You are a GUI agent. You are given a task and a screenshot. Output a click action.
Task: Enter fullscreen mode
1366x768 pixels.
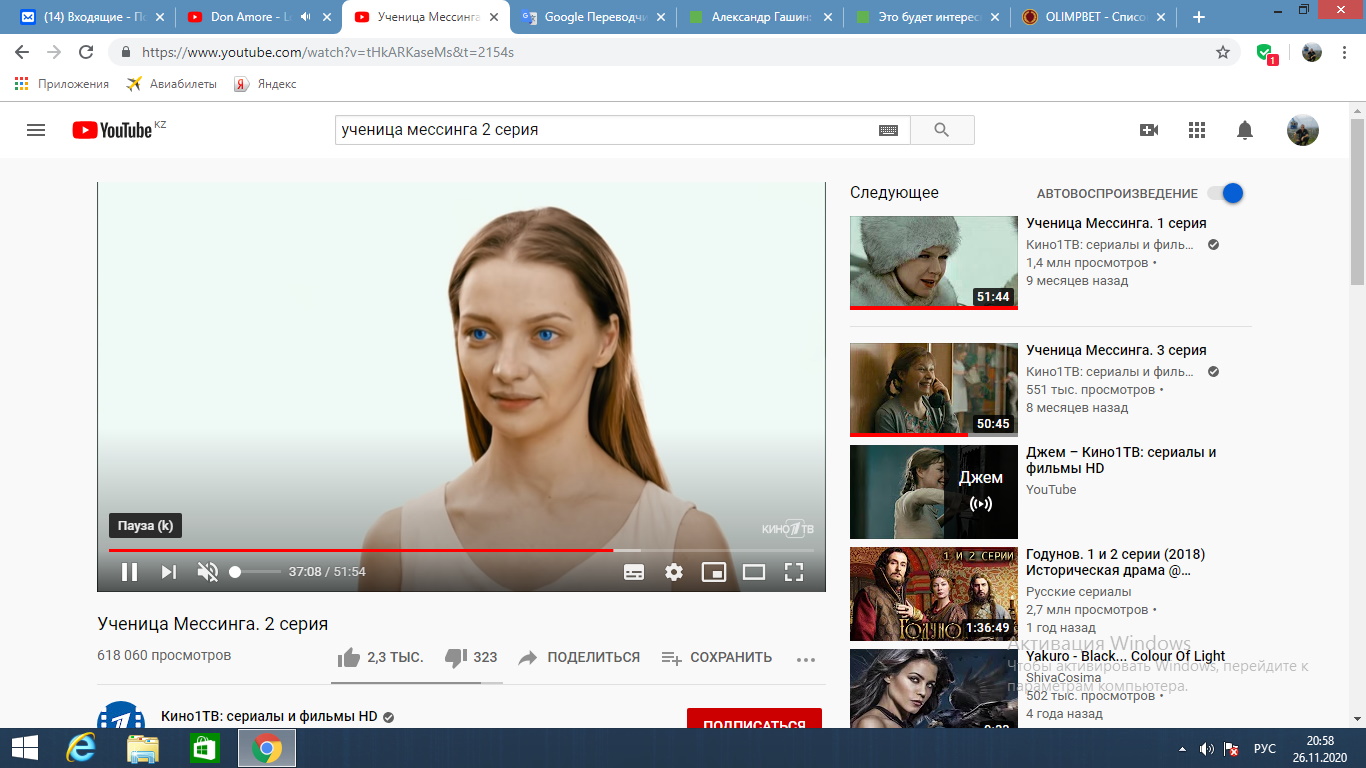794,572
